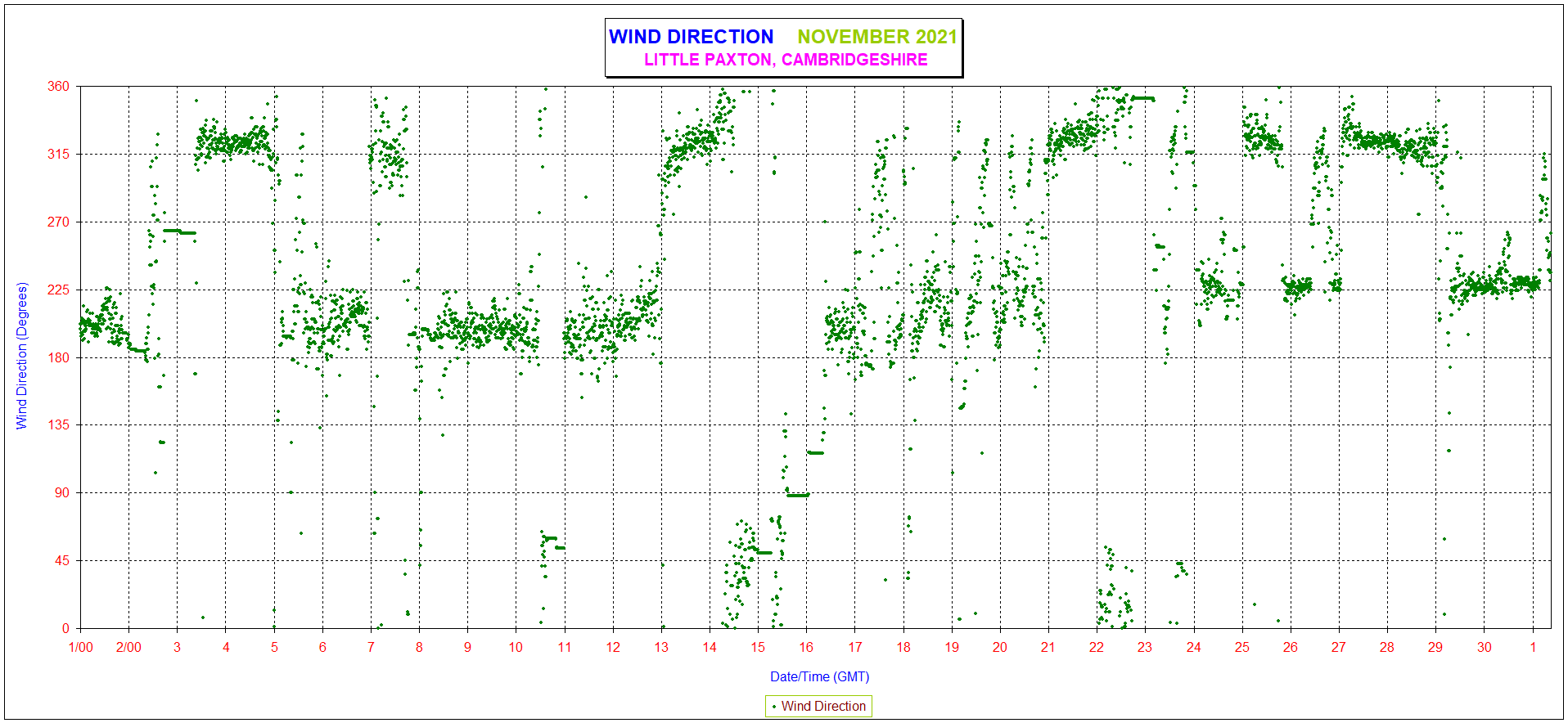Click the x-axis date label 22
This screenshot has width=1568, height=723.
[x=1097, y=647]
